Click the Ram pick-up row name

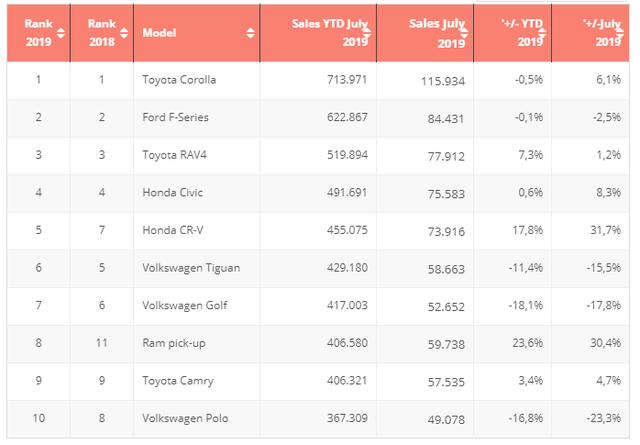click(174, 343)
